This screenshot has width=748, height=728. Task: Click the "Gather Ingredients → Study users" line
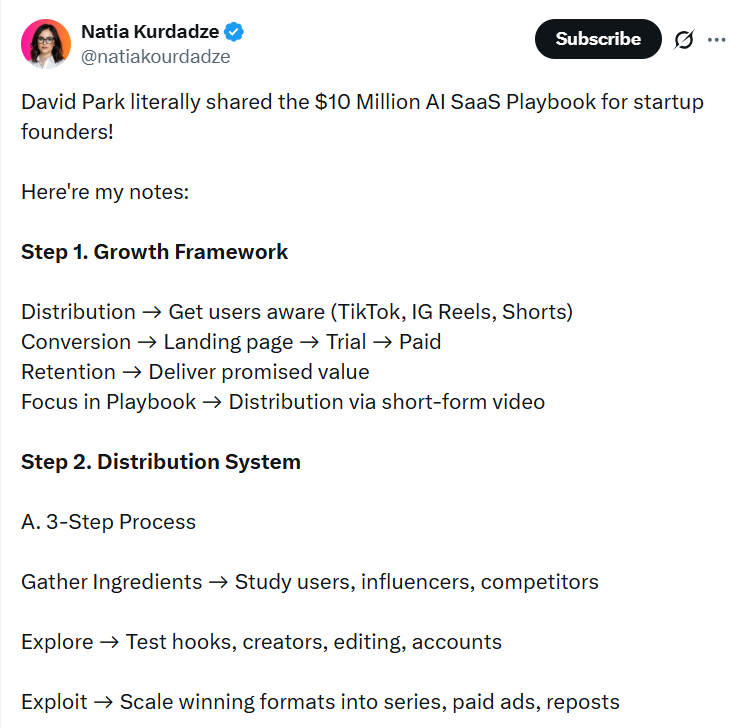pos(309,582)
